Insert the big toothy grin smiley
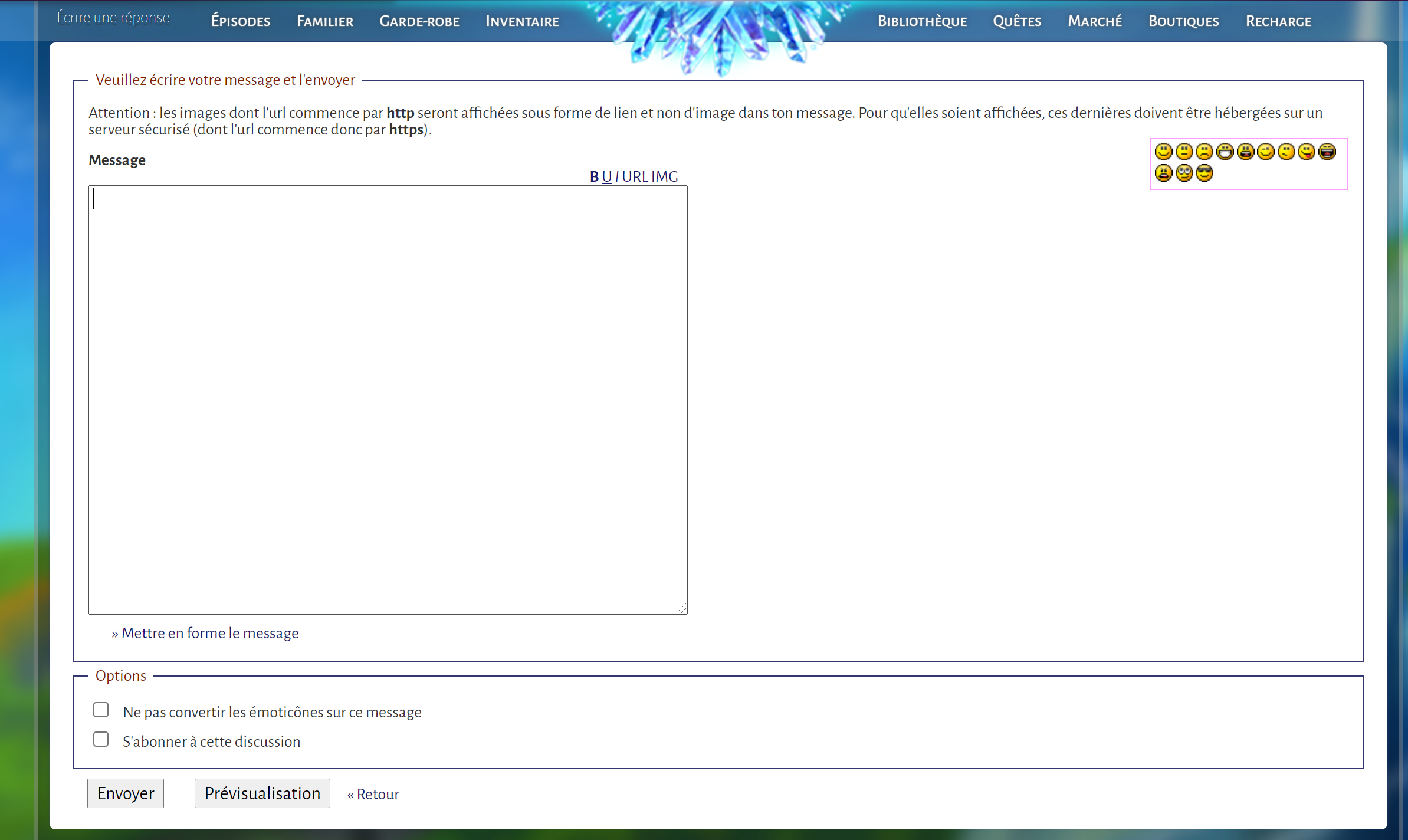The height and width of the screenshot is (840, 1408). [x=1225, y=152]
